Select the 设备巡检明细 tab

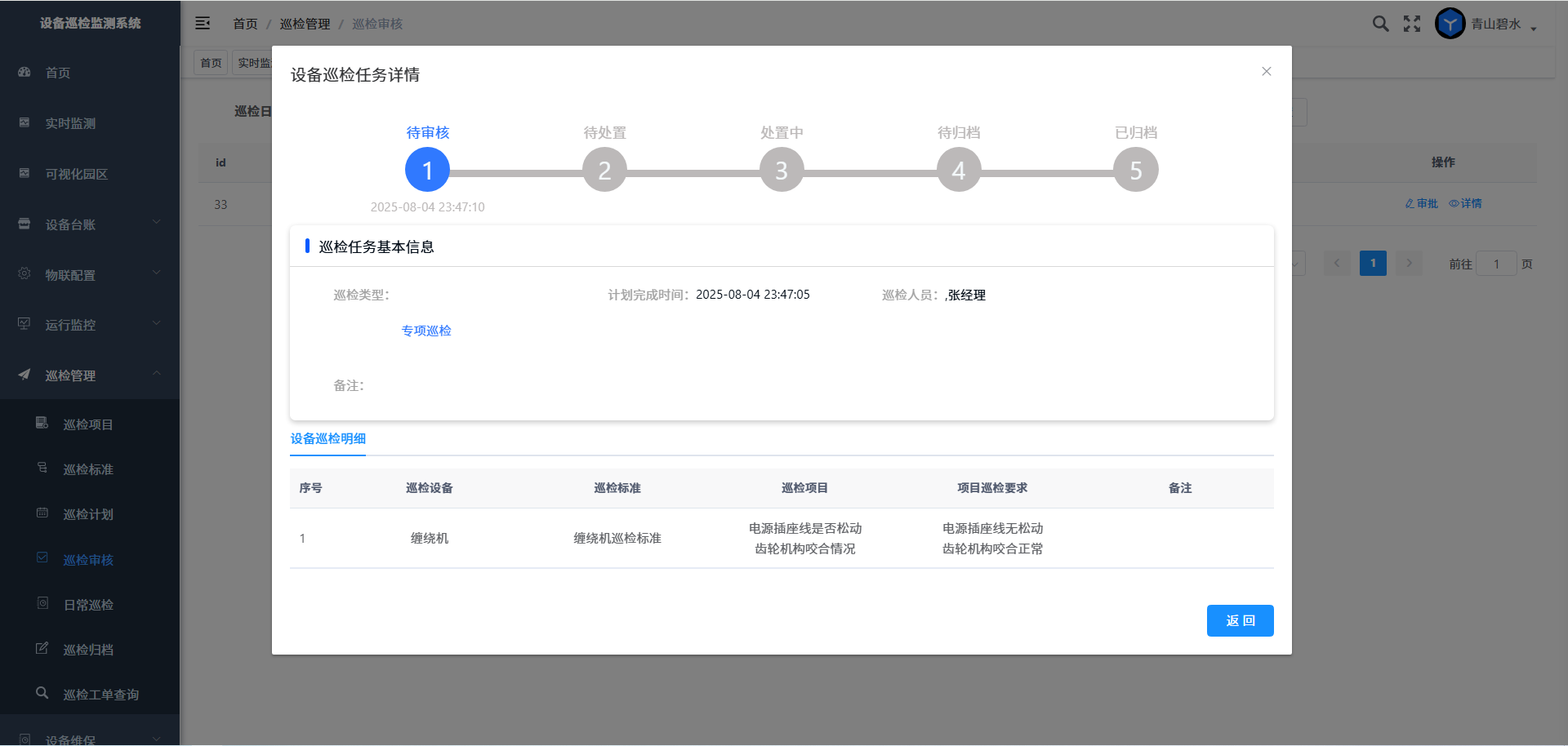328,439
